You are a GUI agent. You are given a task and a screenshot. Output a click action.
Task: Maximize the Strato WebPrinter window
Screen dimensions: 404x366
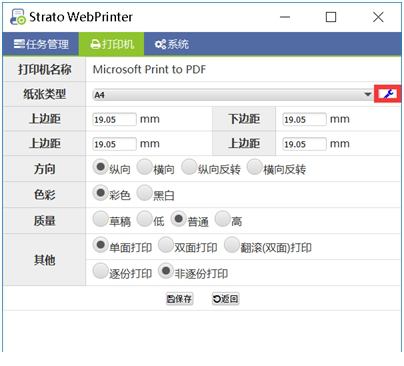(331, 17)
